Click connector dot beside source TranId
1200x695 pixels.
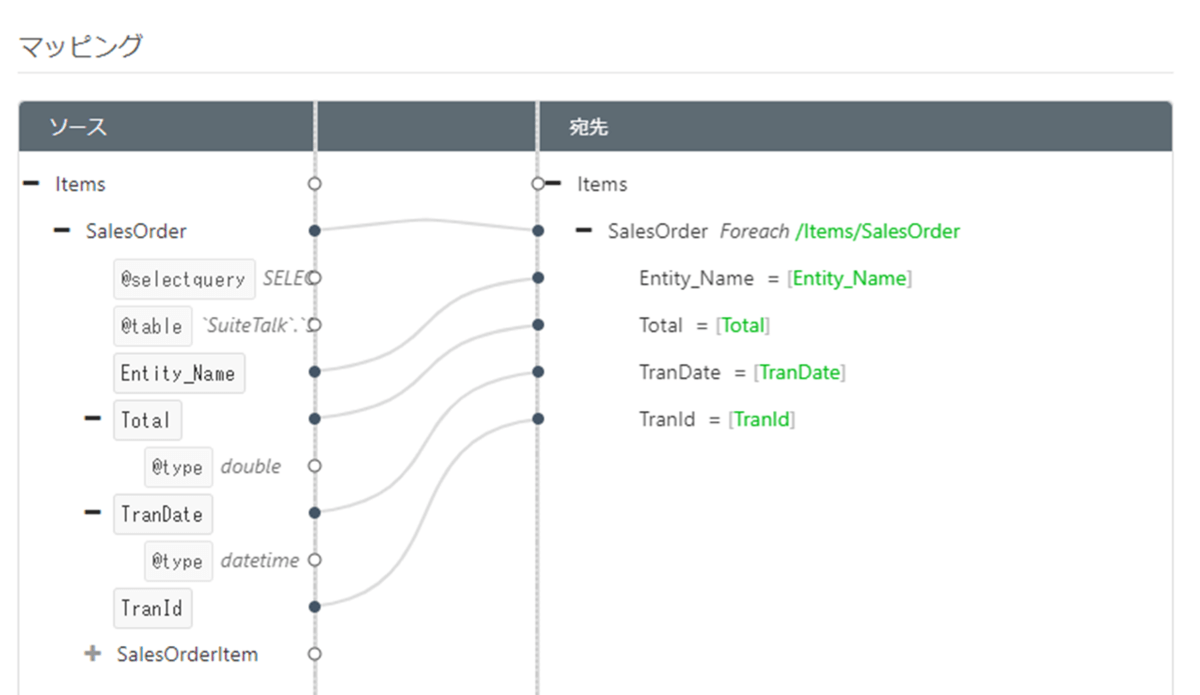point(314,606)
